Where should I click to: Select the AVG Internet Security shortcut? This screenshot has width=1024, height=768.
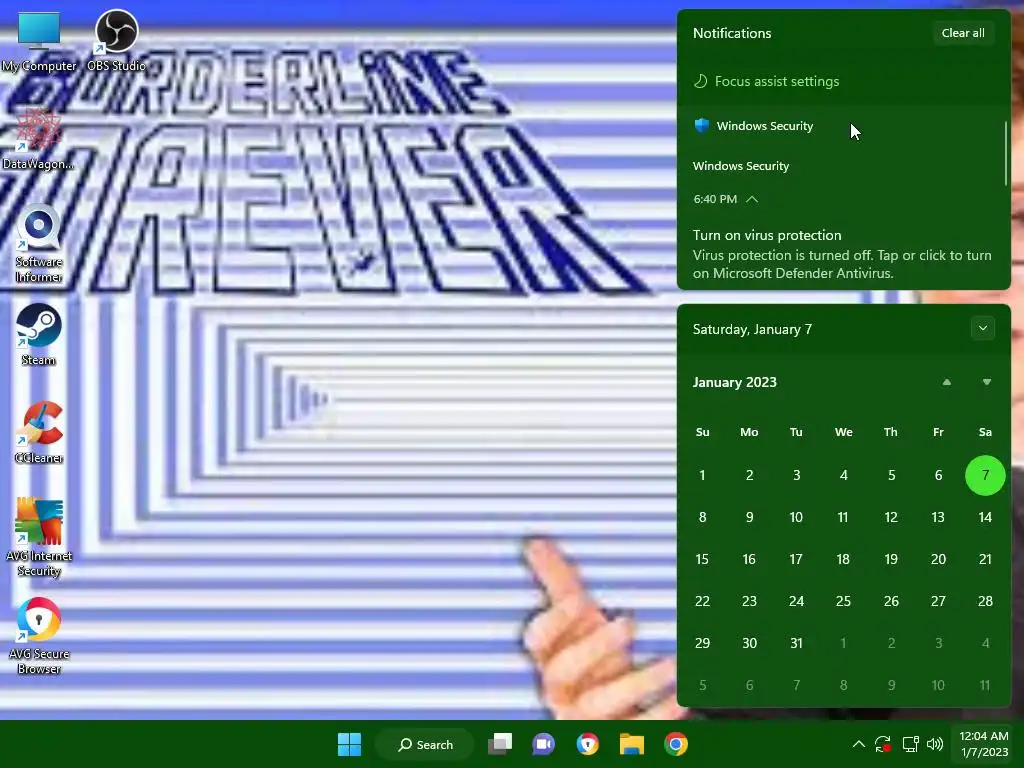click(39, 537)
